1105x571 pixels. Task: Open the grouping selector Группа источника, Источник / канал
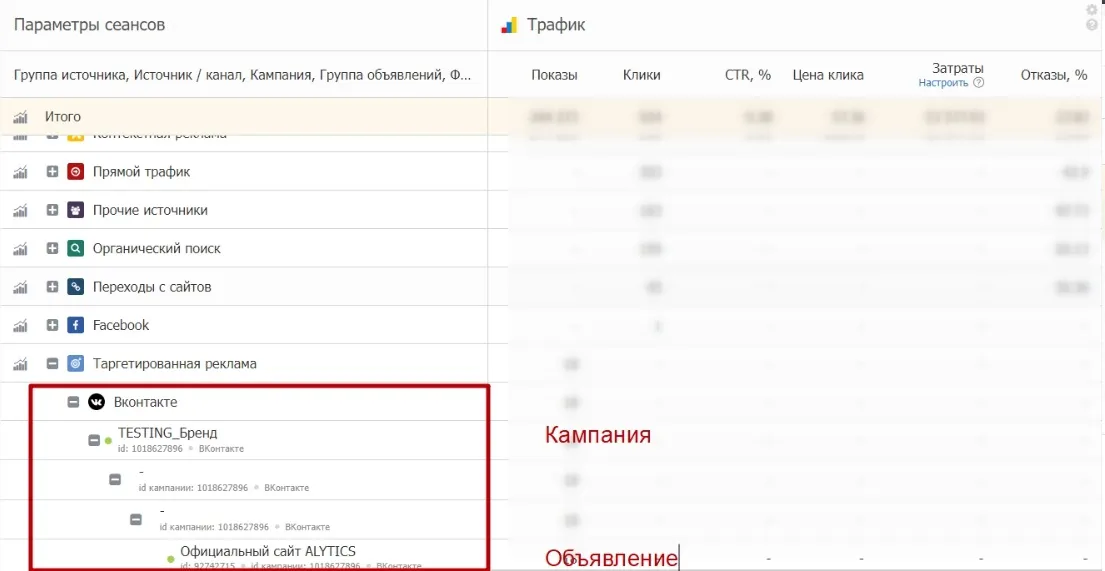pyautogui.click(x=242, y=75)
